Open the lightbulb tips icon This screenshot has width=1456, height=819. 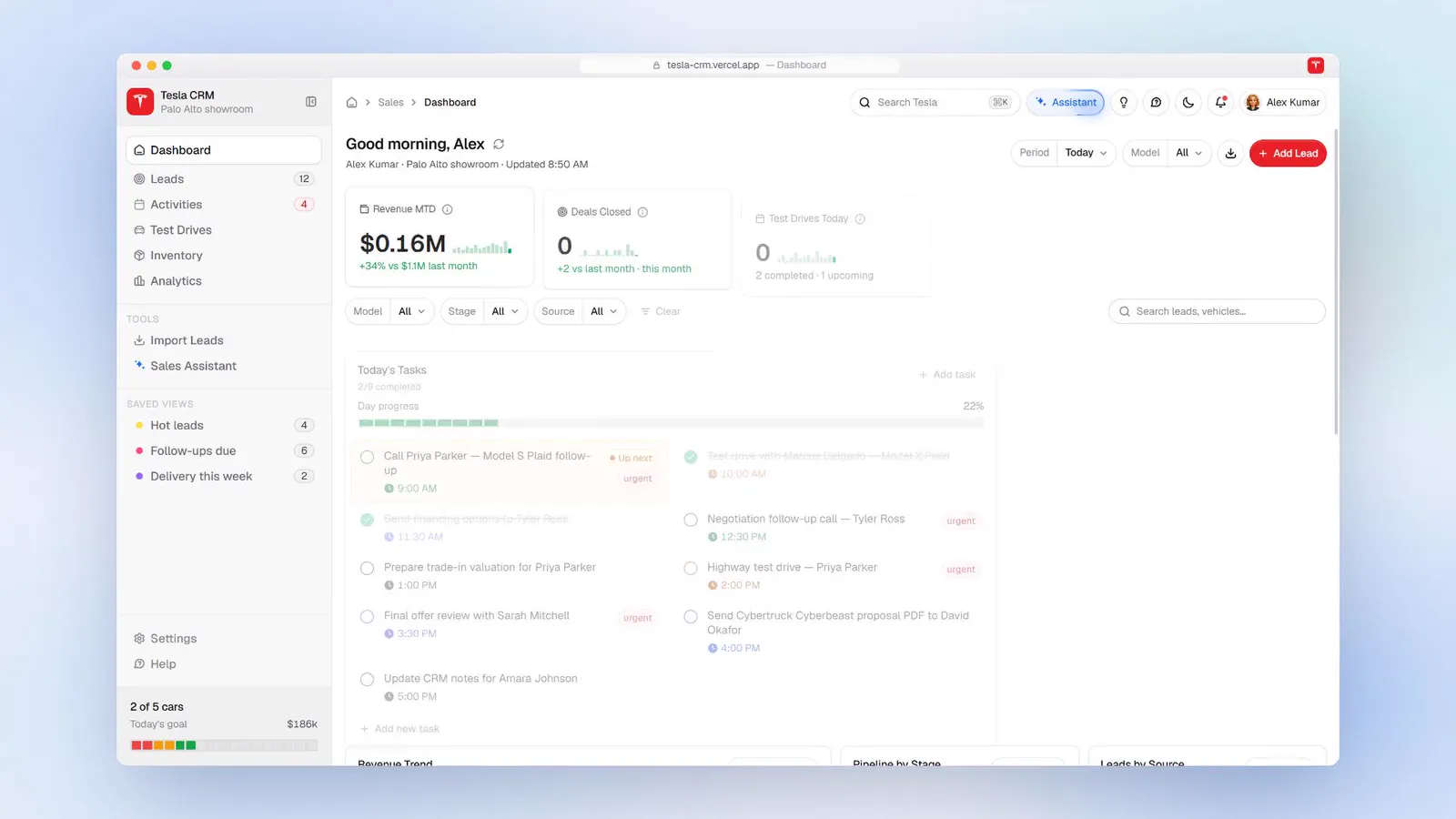point(1124,103)
